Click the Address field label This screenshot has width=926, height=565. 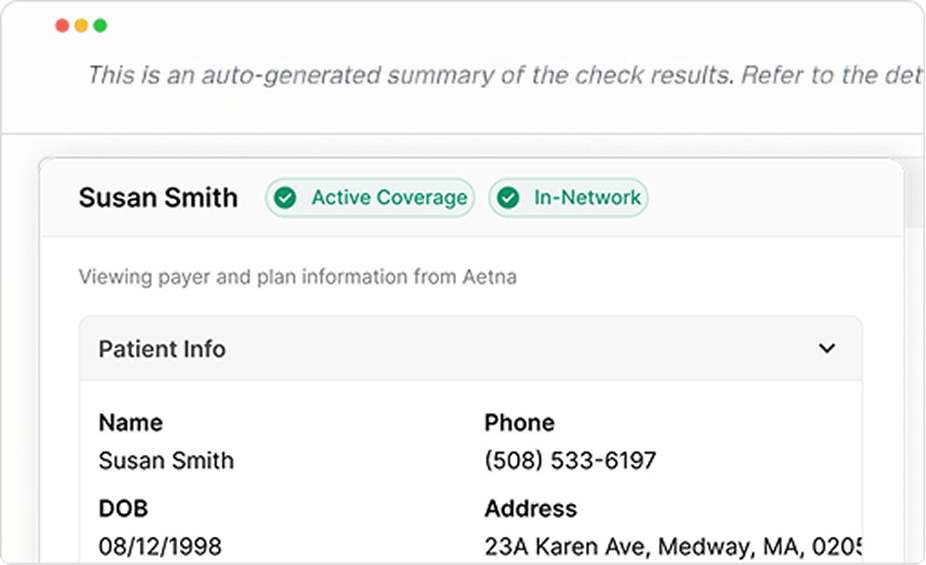(530, 508)
